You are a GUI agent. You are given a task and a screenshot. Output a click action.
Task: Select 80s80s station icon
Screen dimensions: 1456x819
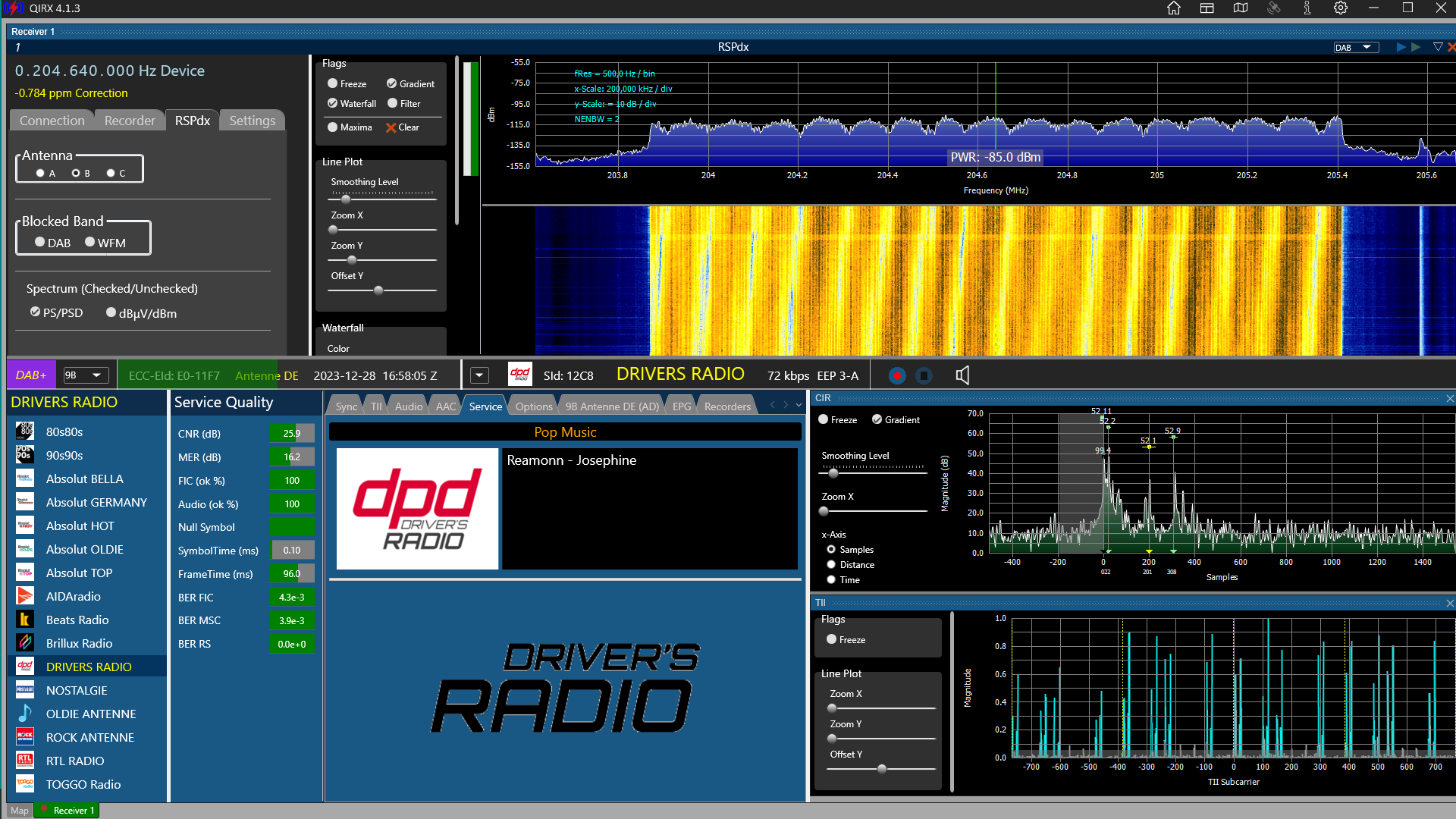[x=25, y=431]
